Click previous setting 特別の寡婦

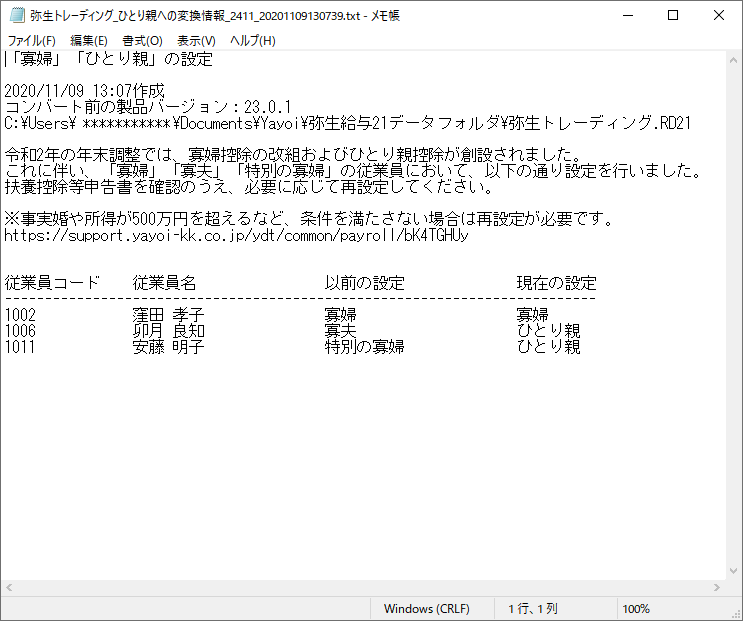[x=364, y=347]
